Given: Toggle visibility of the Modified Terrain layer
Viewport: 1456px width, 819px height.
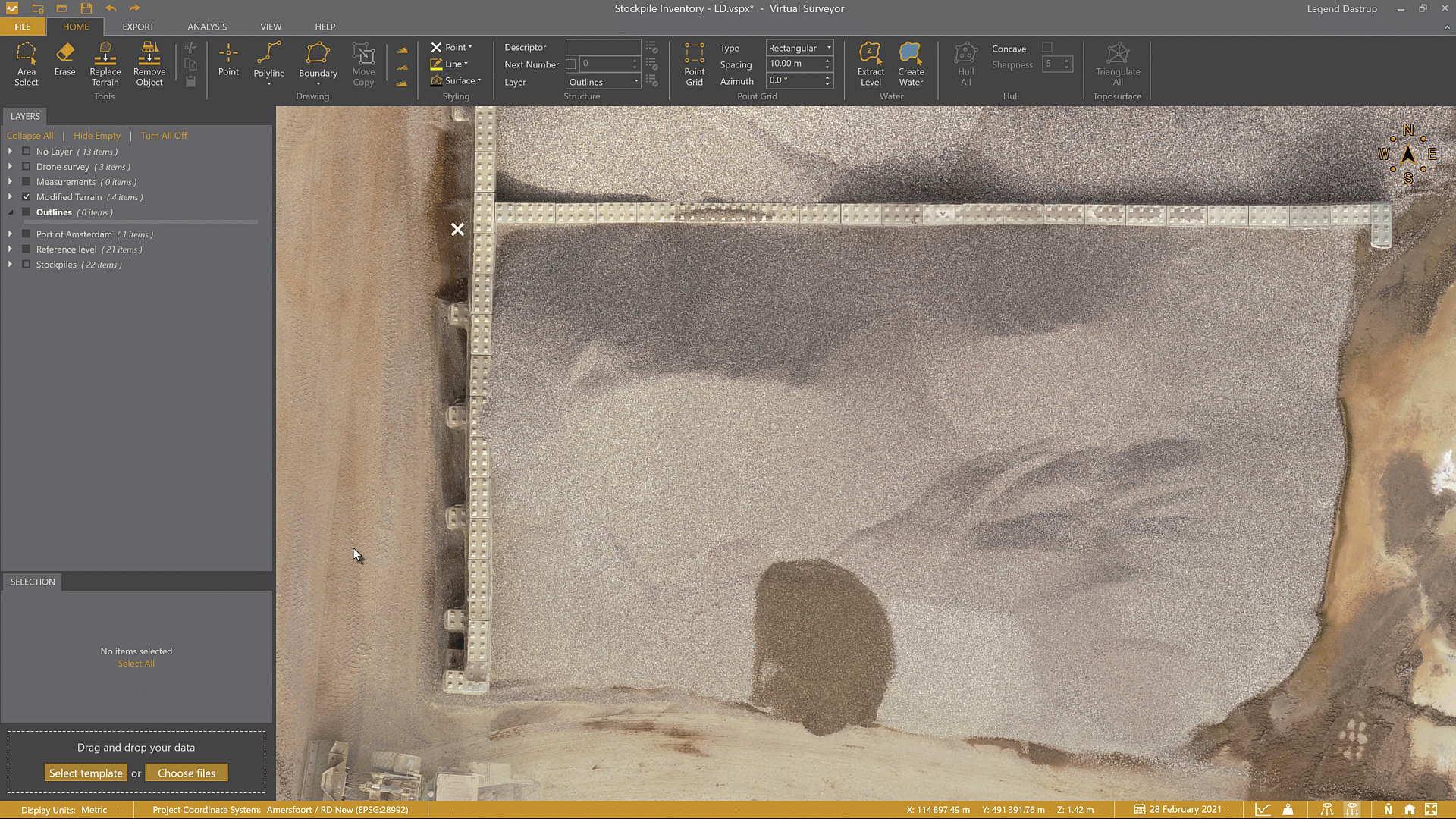Looking at the screenshot, I should pos(26,196).
